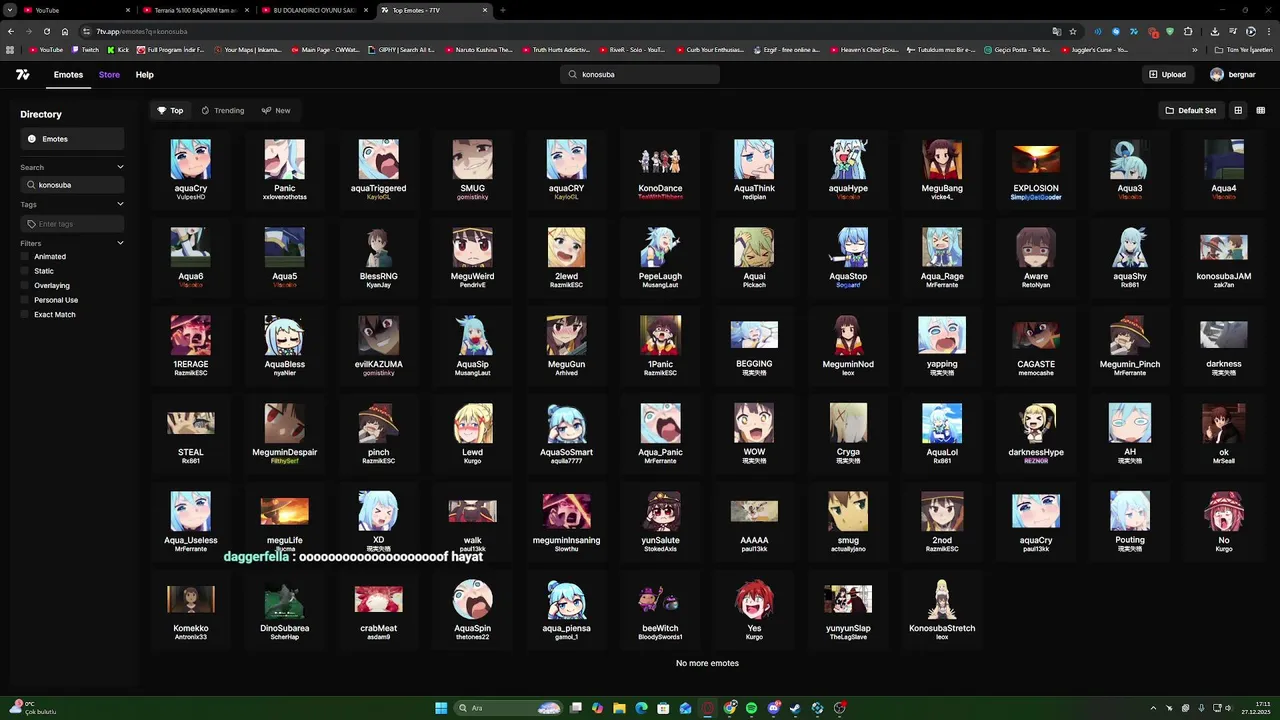Click the taskbar search box Ara
The width and height of the screenshot is (1280, 720).
point(508,708)
